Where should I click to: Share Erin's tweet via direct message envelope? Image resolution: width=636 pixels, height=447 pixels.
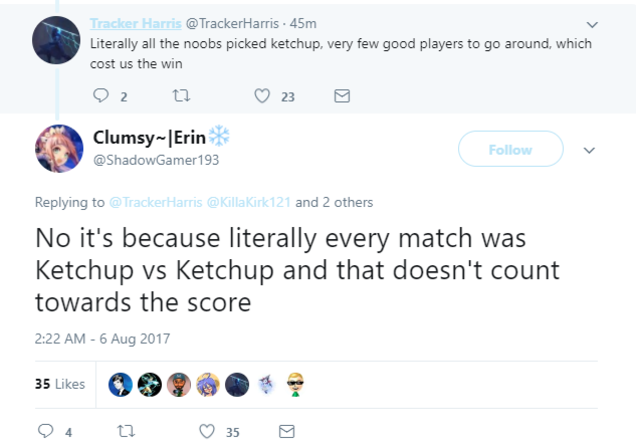coord(287,431)
